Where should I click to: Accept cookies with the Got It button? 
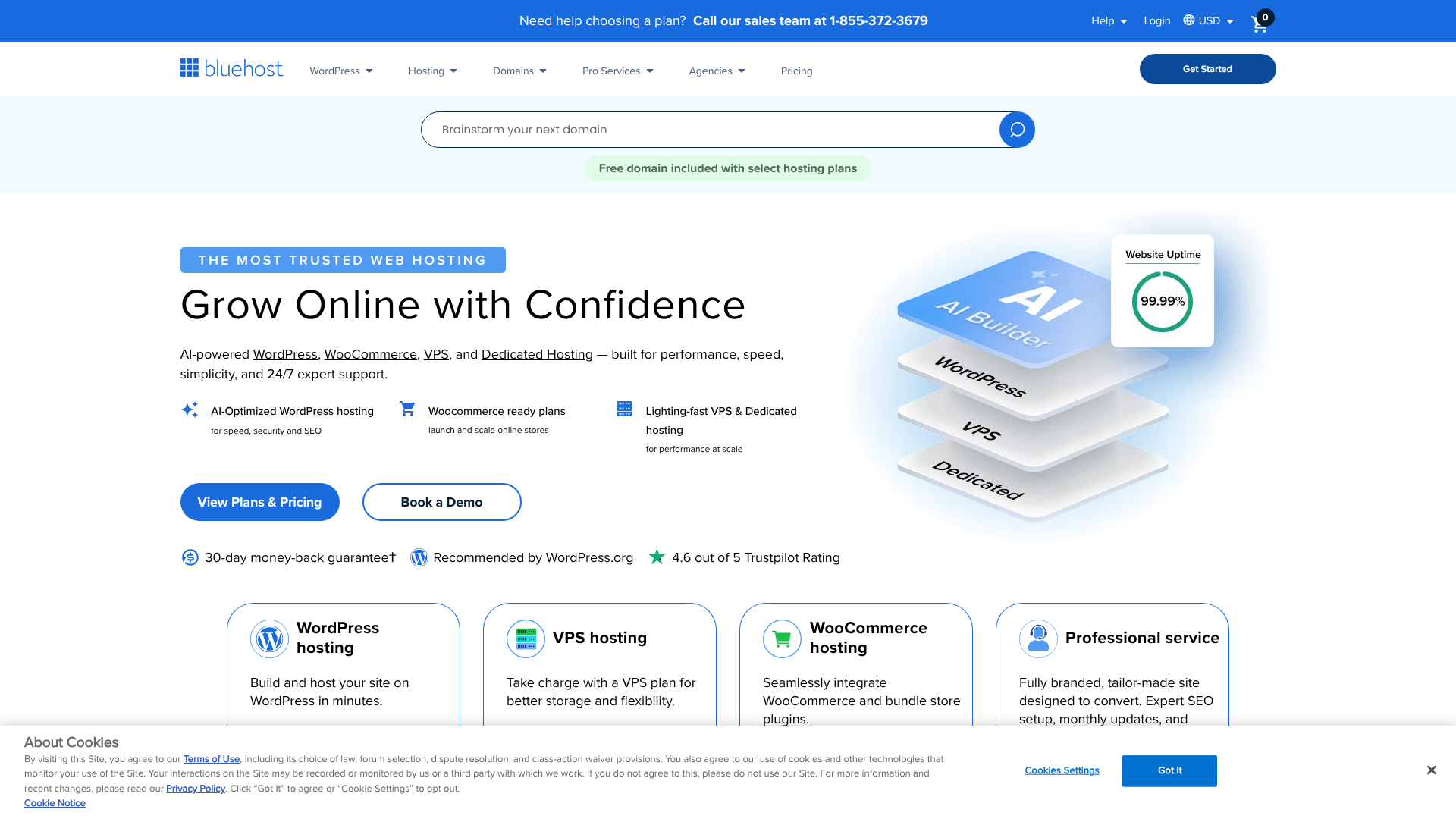pyautogui.click(x=1169, y=770)
